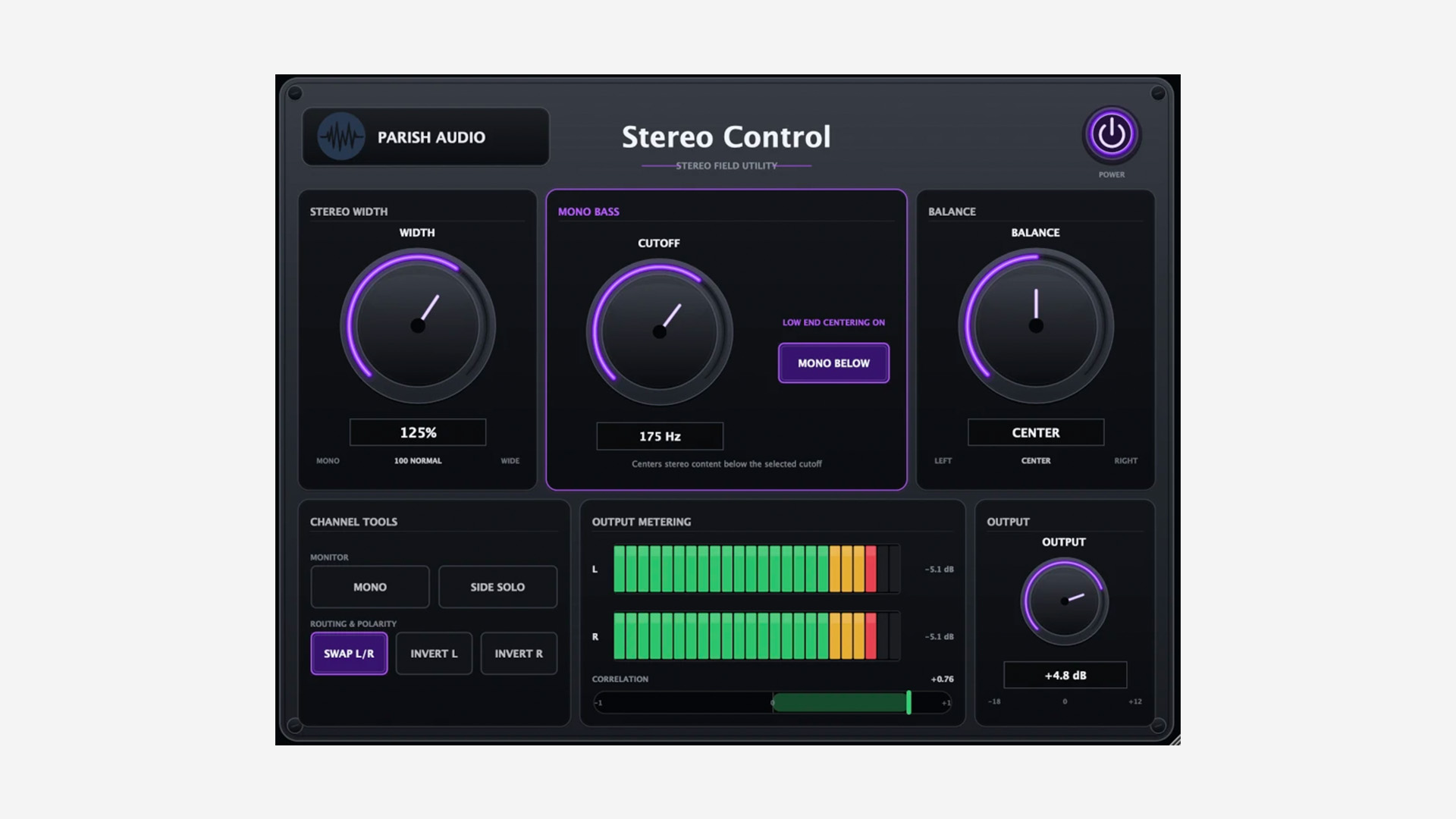Viewport: 1456px width, 819px height.
Task: Disable SWAP L/R routing
Action: [x=349, y=654]
